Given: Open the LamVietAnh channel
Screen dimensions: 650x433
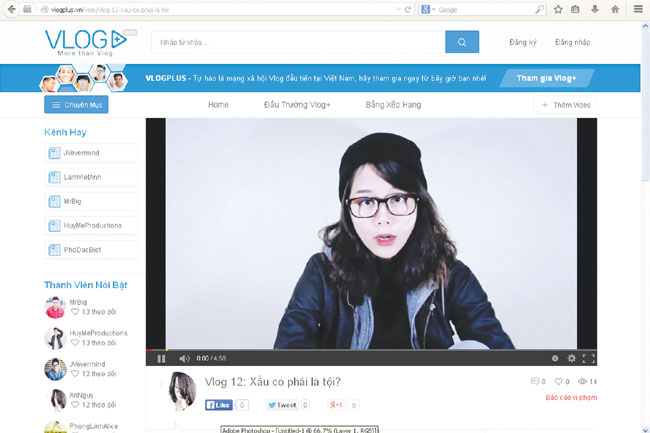Looking at the screenshot, I should tap(91, 177).
